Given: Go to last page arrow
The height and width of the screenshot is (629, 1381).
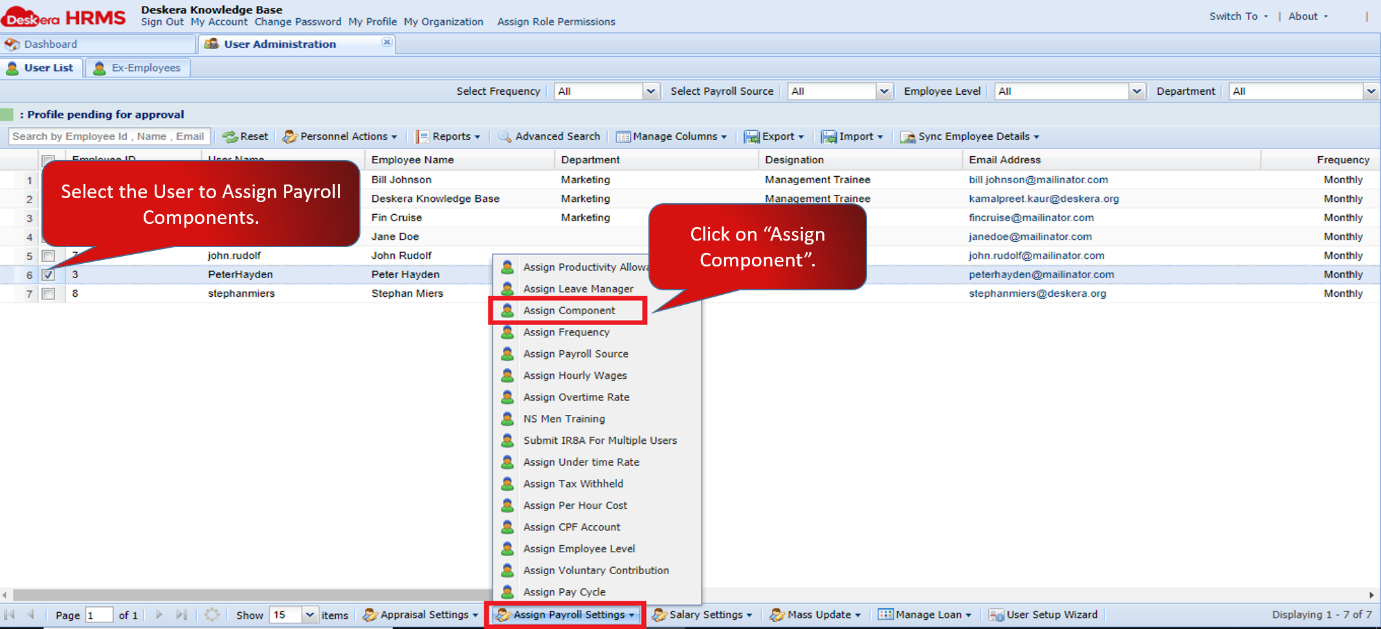Looking at the screenshot, I should 181,615.
